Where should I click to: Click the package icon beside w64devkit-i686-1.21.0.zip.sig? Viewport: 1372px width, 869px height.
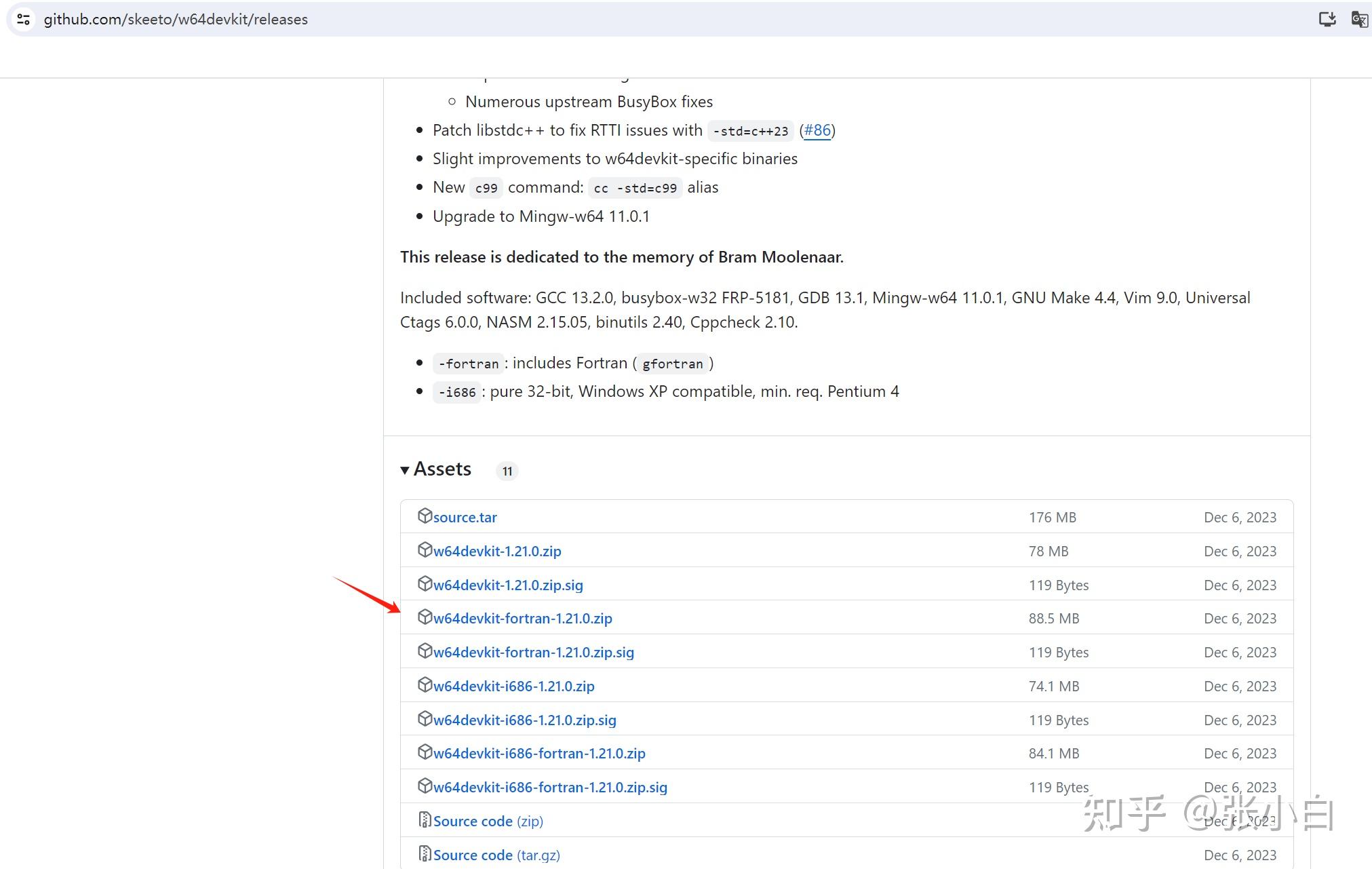[425, 719]
